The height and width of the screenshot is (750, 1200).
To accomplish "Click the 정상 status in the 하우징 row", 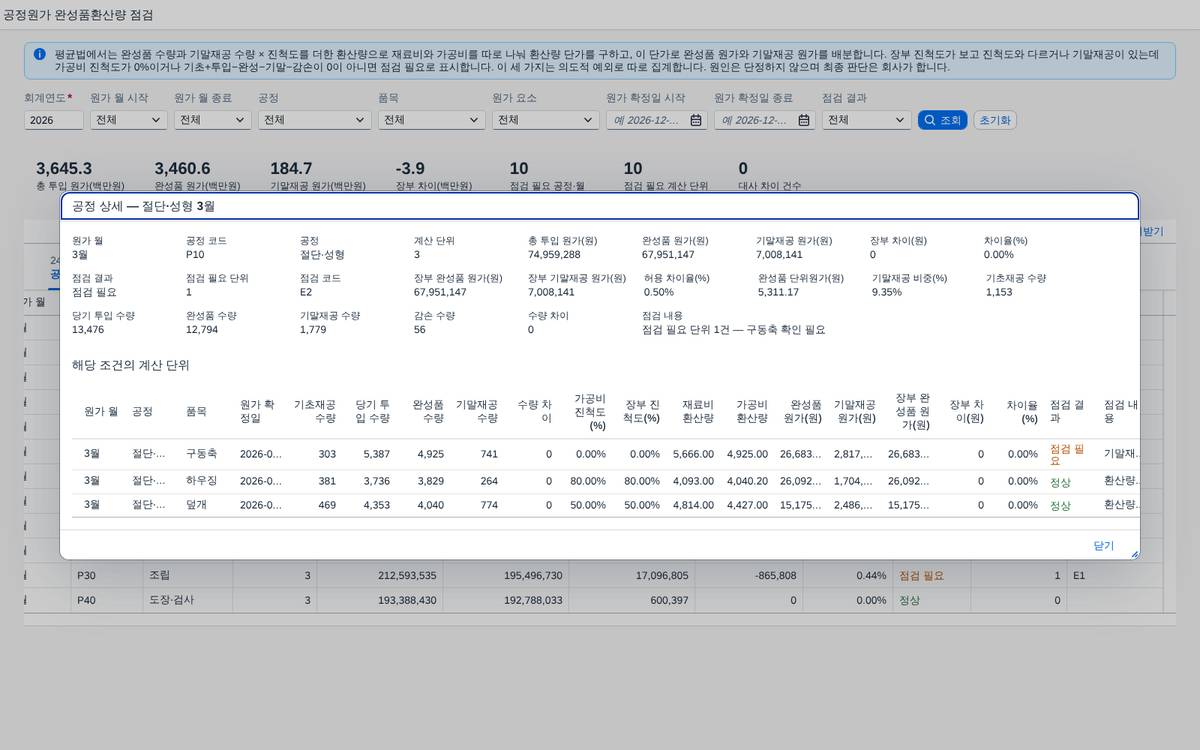I will tap(1059, 481).
